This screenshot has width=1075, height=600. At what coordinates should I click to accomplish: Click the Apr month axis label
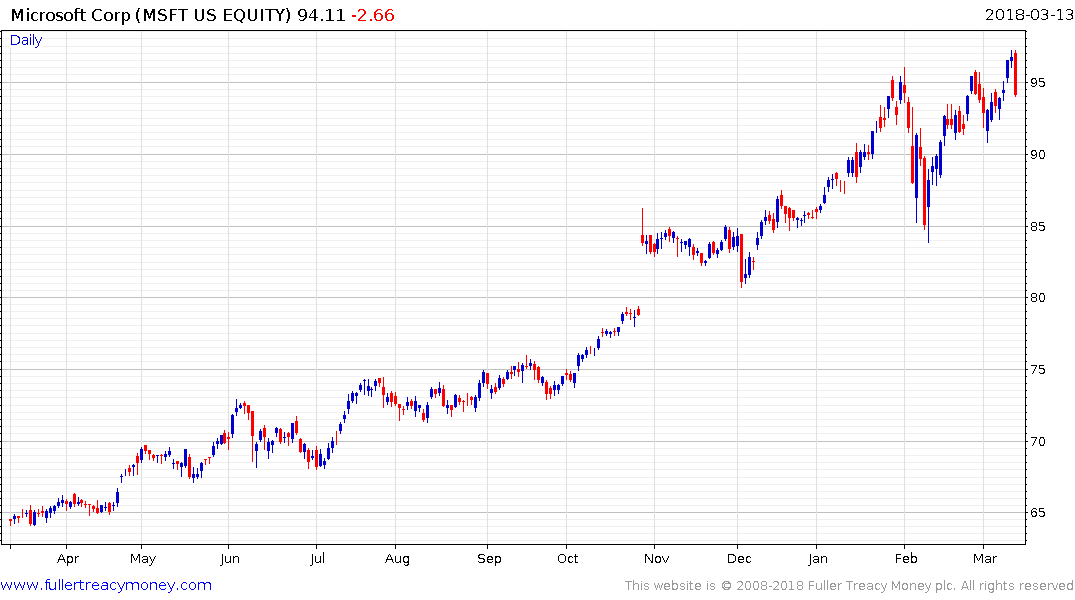(x=68, y=559)
